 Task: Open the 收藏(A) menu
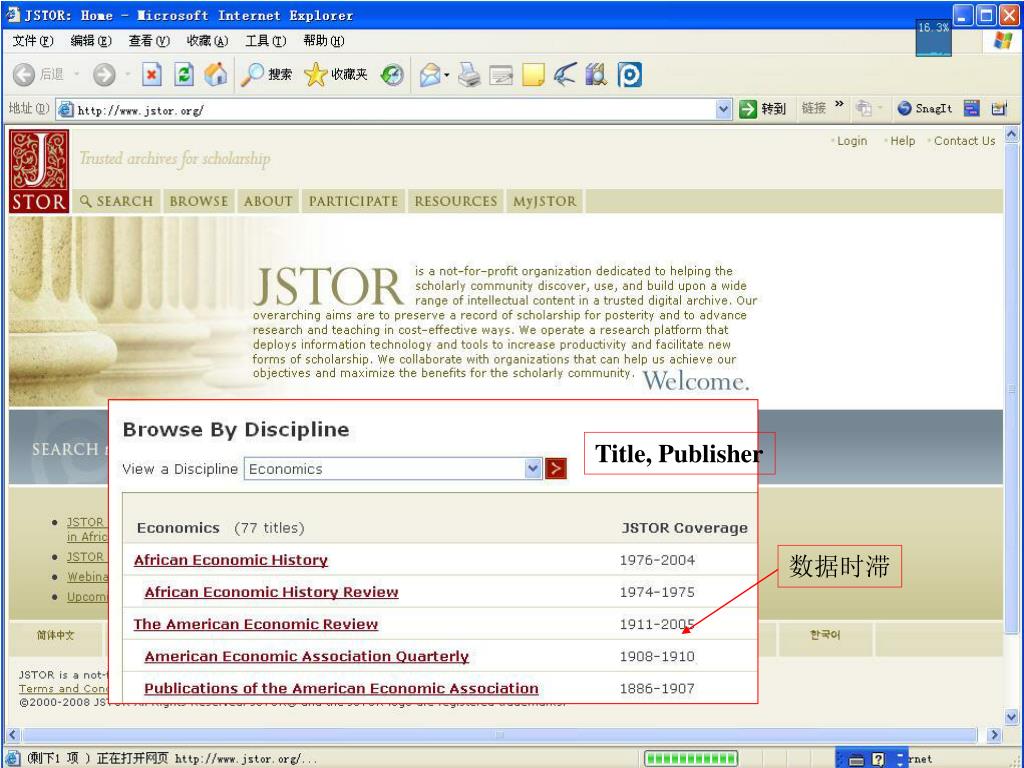tap(207, 40)
